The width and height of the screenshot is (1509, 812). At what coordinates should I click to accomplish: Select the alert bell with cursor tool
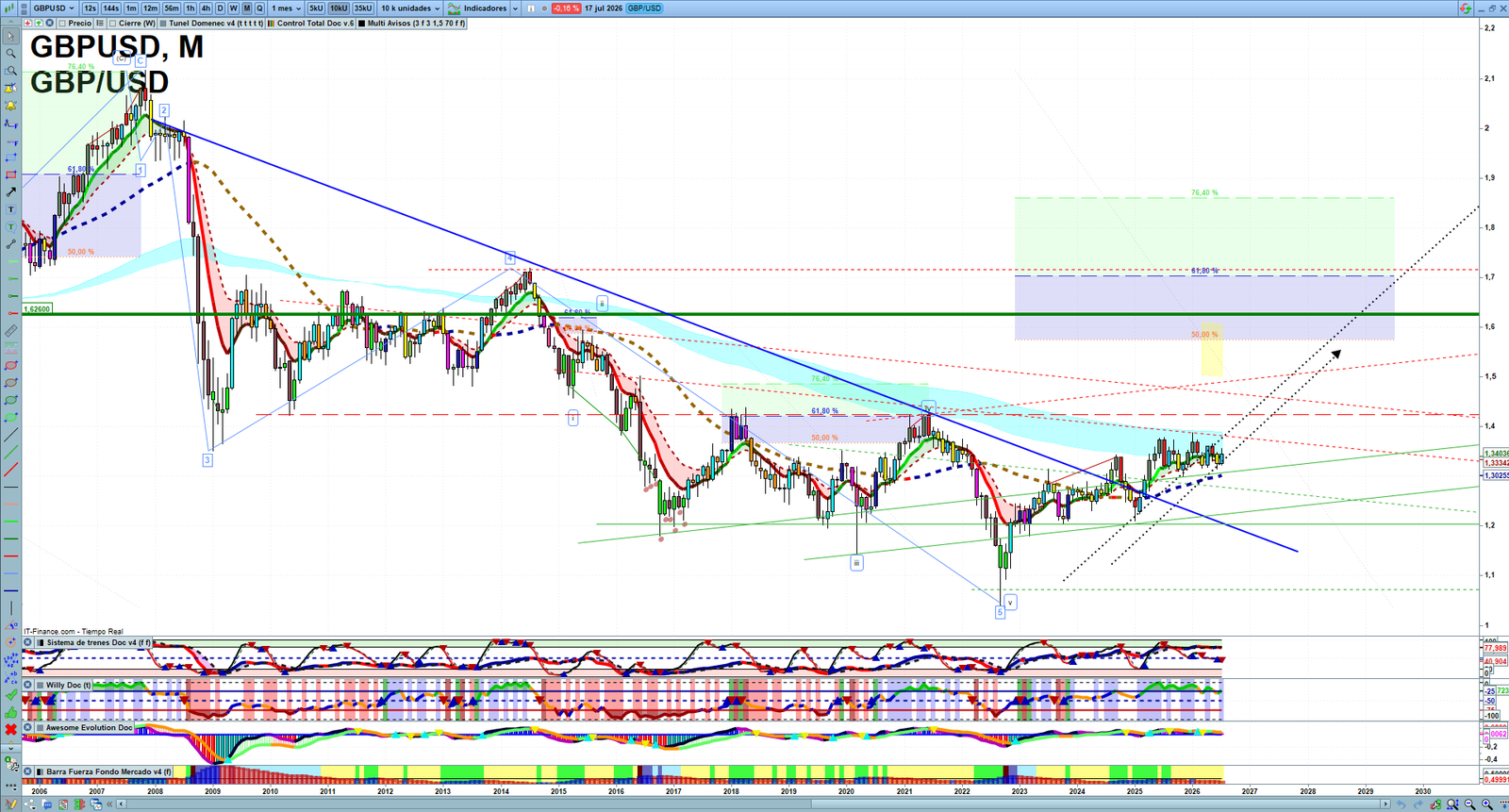11,88
